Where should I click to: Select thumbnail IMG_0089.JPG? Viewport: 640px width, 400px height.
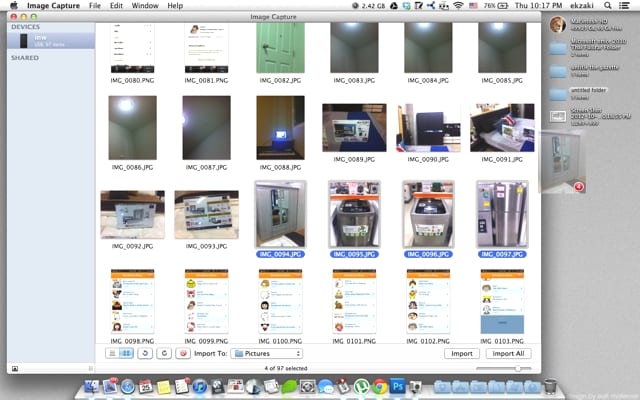[x=354, y=128]
